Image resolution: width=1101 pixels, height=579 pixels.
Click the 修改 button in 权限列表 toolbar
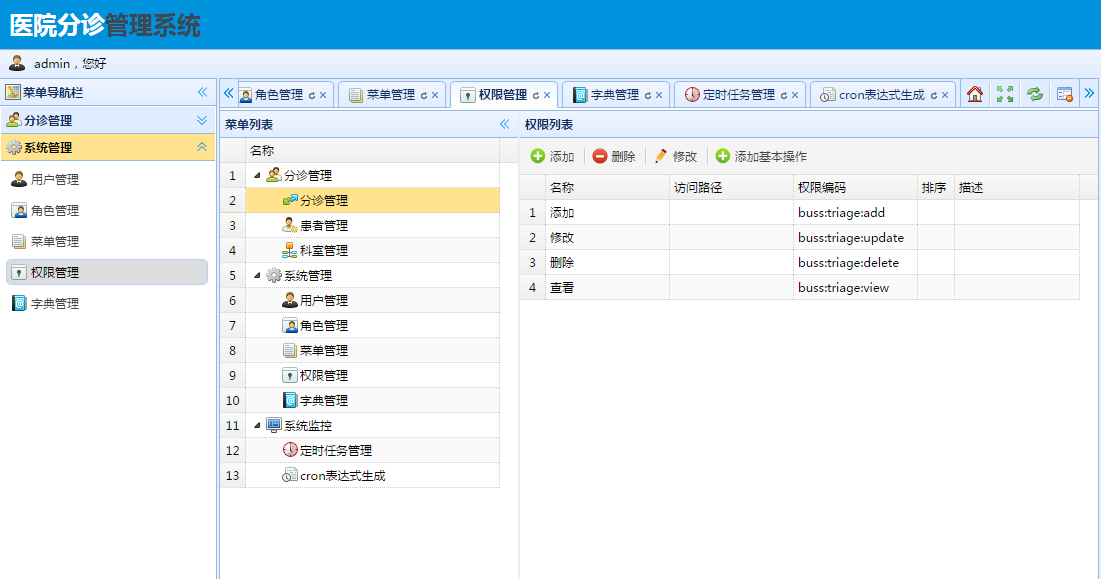675,157
